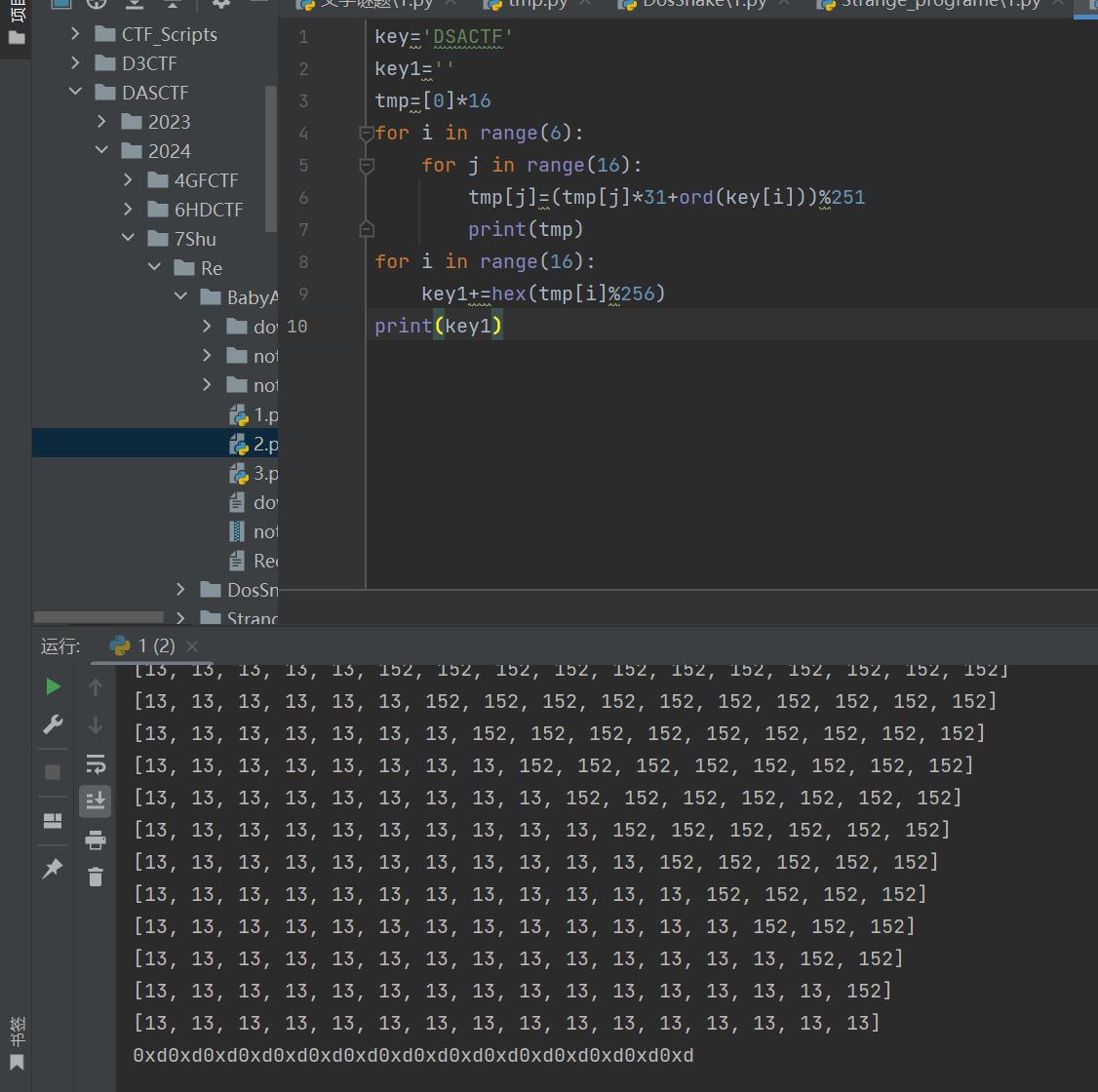This screenshot has height=1092, width=1098.
Task: Fold the outer for loop on line 4
Action: 367,133
